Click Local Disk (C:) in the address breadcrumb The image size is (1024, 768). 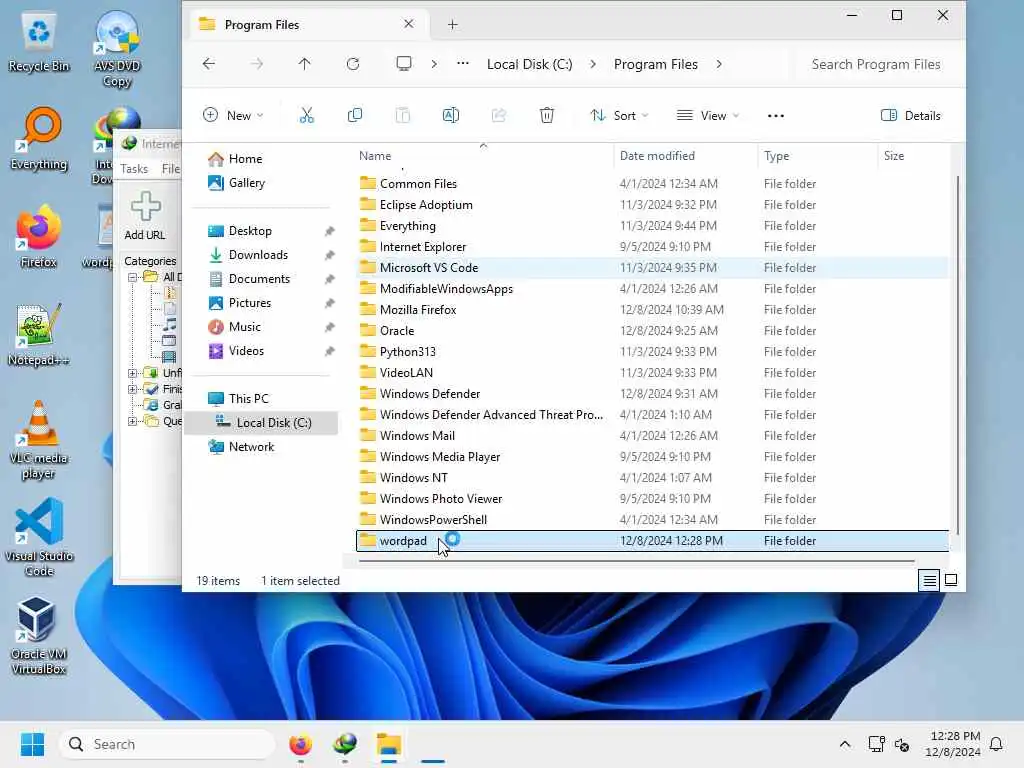tap(530, 64)
